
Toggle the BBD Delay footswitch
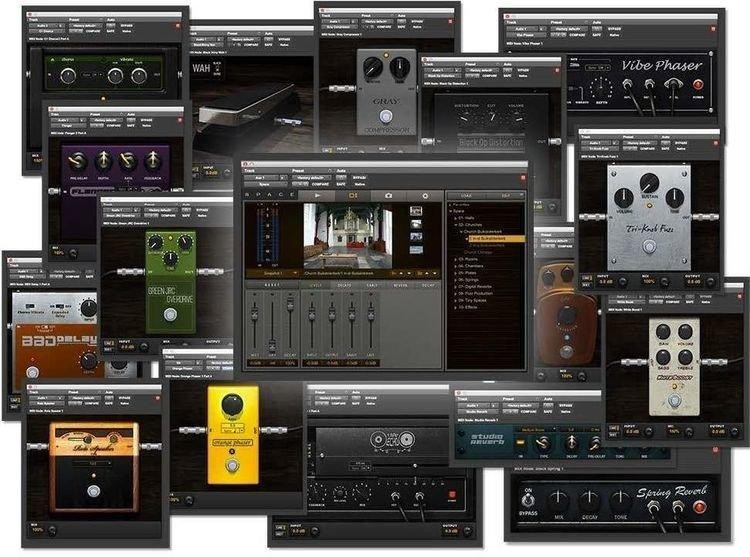(x=32, y=372)
